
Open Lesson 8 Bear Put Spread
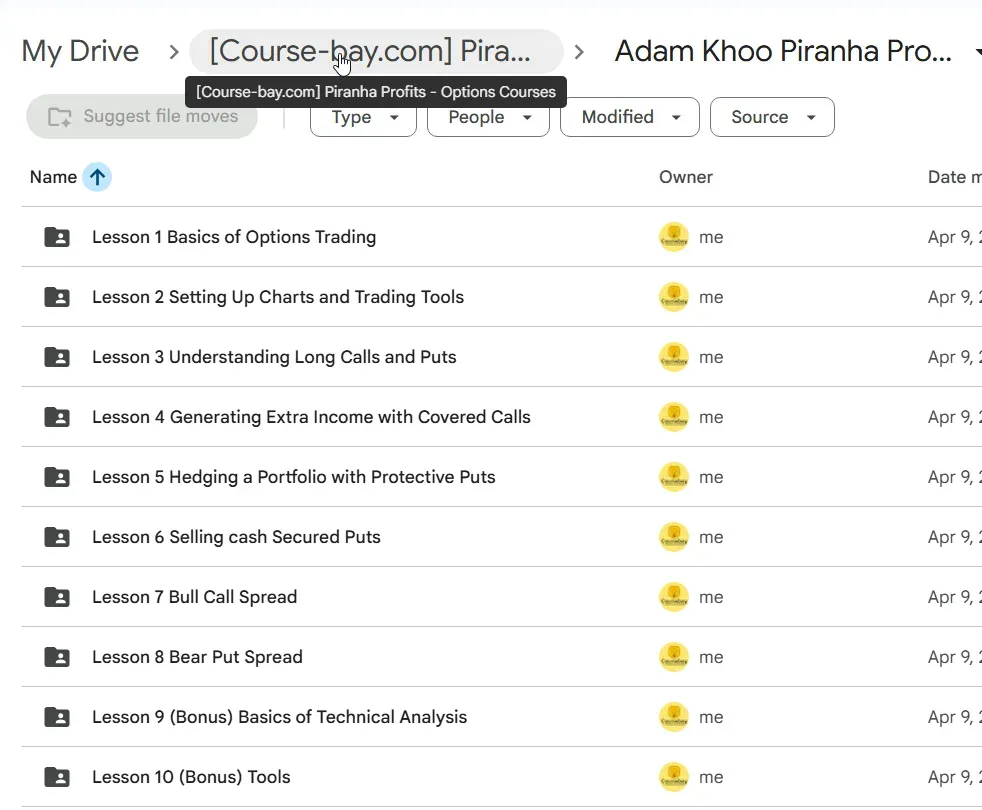click(x=197, y=657)
